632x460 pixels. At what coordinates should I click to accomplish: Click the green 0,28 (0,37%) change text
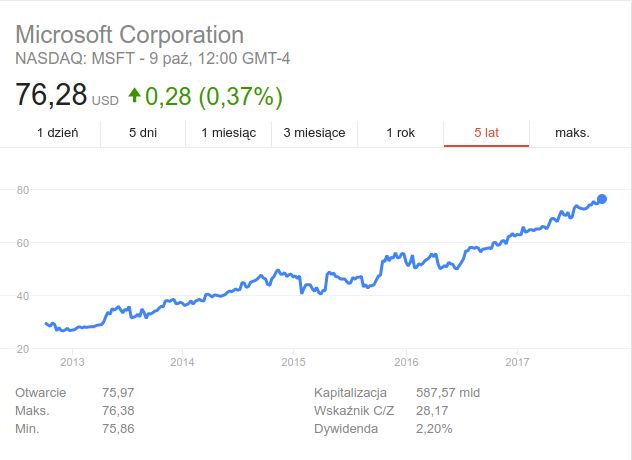(x=214, y=97)
